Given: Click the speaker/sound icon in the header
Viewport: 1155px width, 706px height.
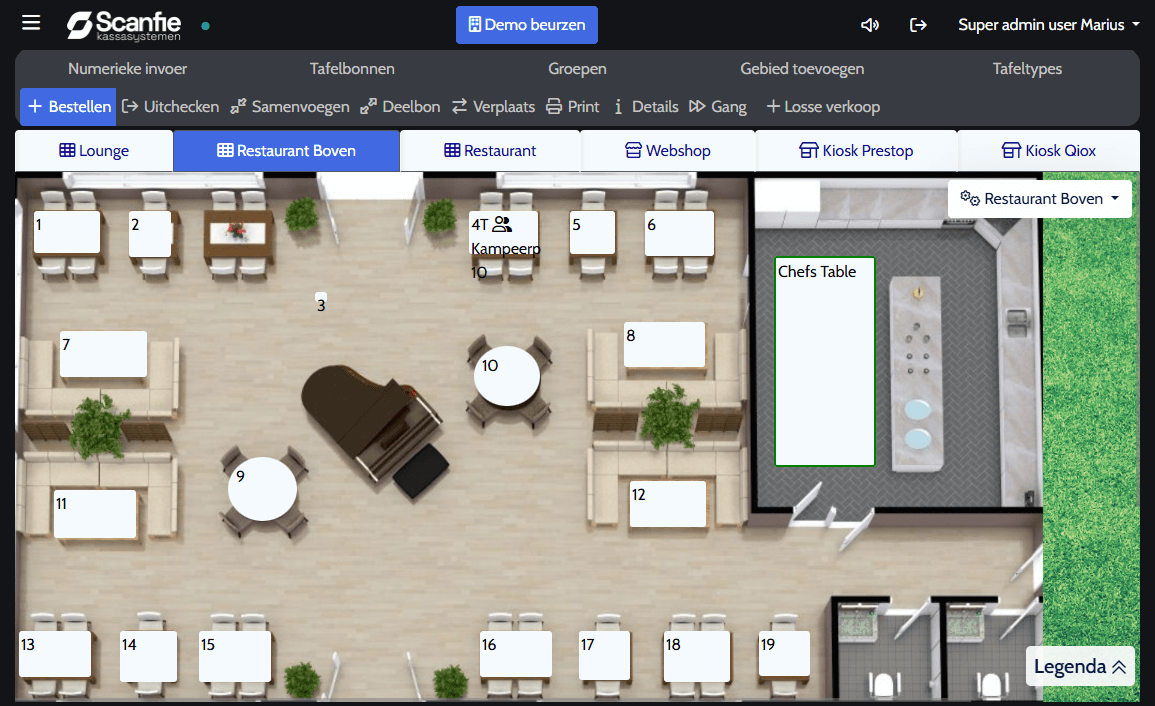Looking at the screenshot, I should coord(870,24).
